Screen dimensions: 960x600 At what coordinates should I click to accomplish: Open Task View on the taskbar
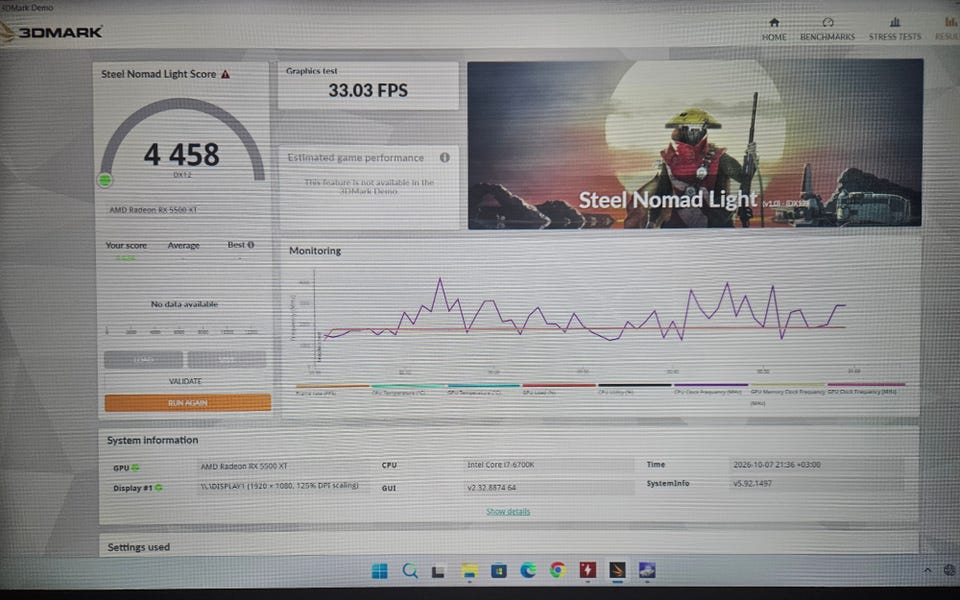pos(438,572)
